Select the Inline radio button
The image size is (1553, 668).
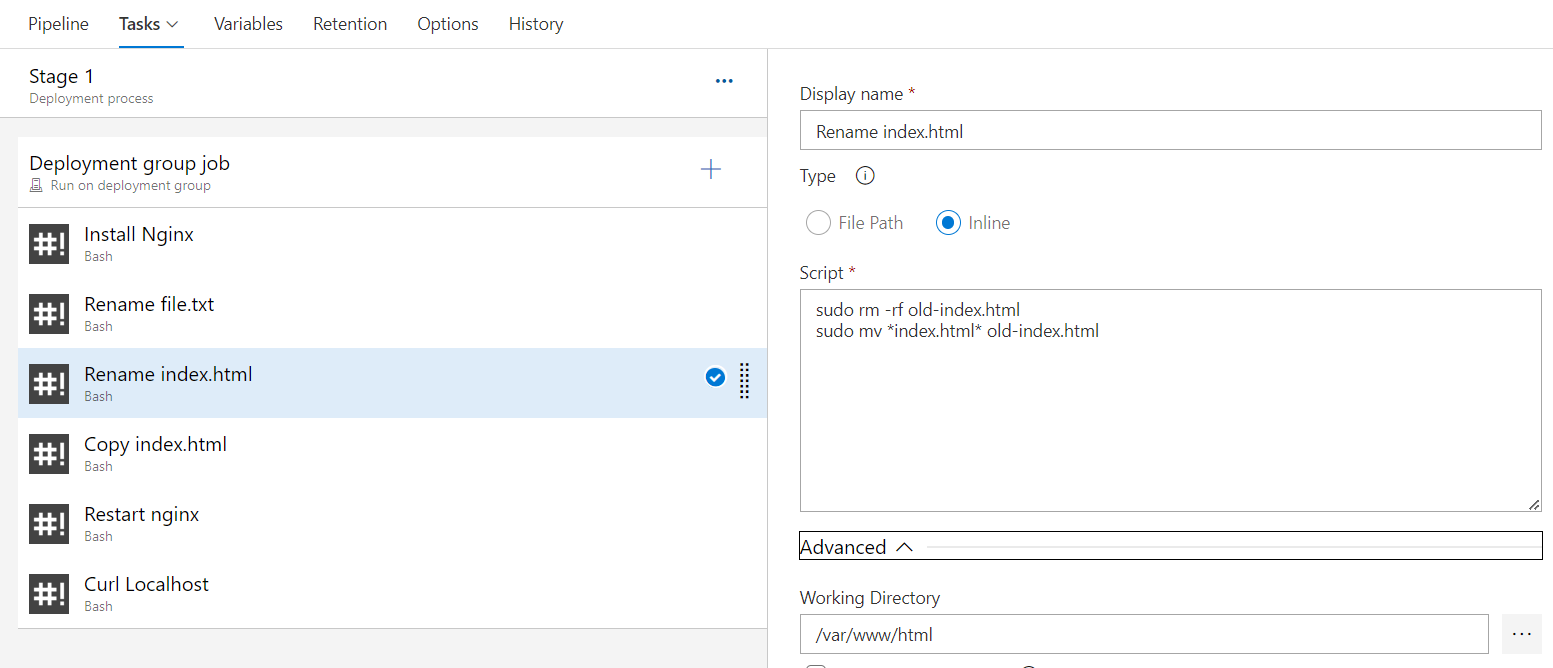pyautogui.click(x=948, y=223)
